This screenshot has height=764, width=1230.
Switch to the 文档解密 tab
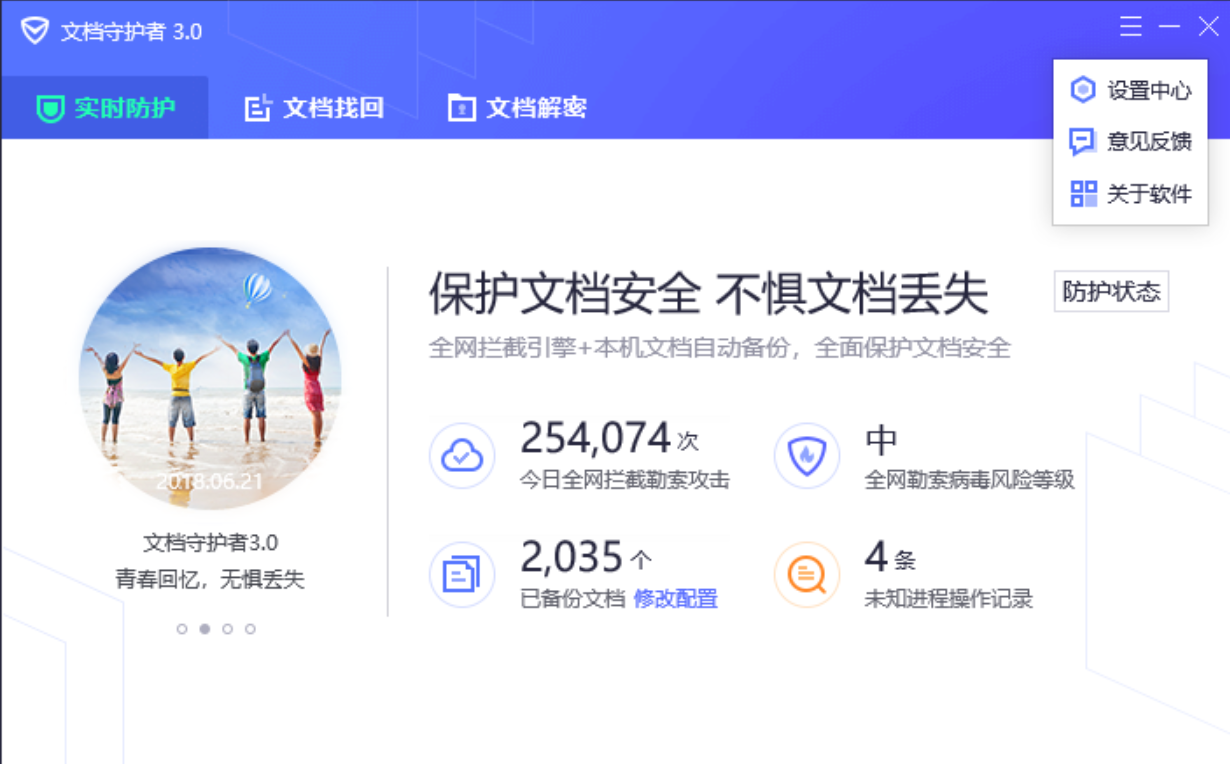coord(517,108)
